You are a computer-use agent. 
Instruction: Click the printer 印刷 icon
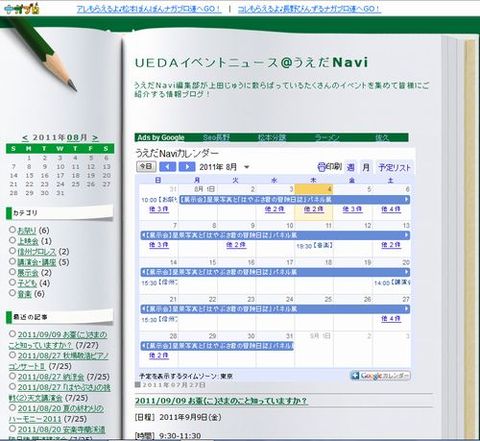pyautogui.click(x=329, y=167)
